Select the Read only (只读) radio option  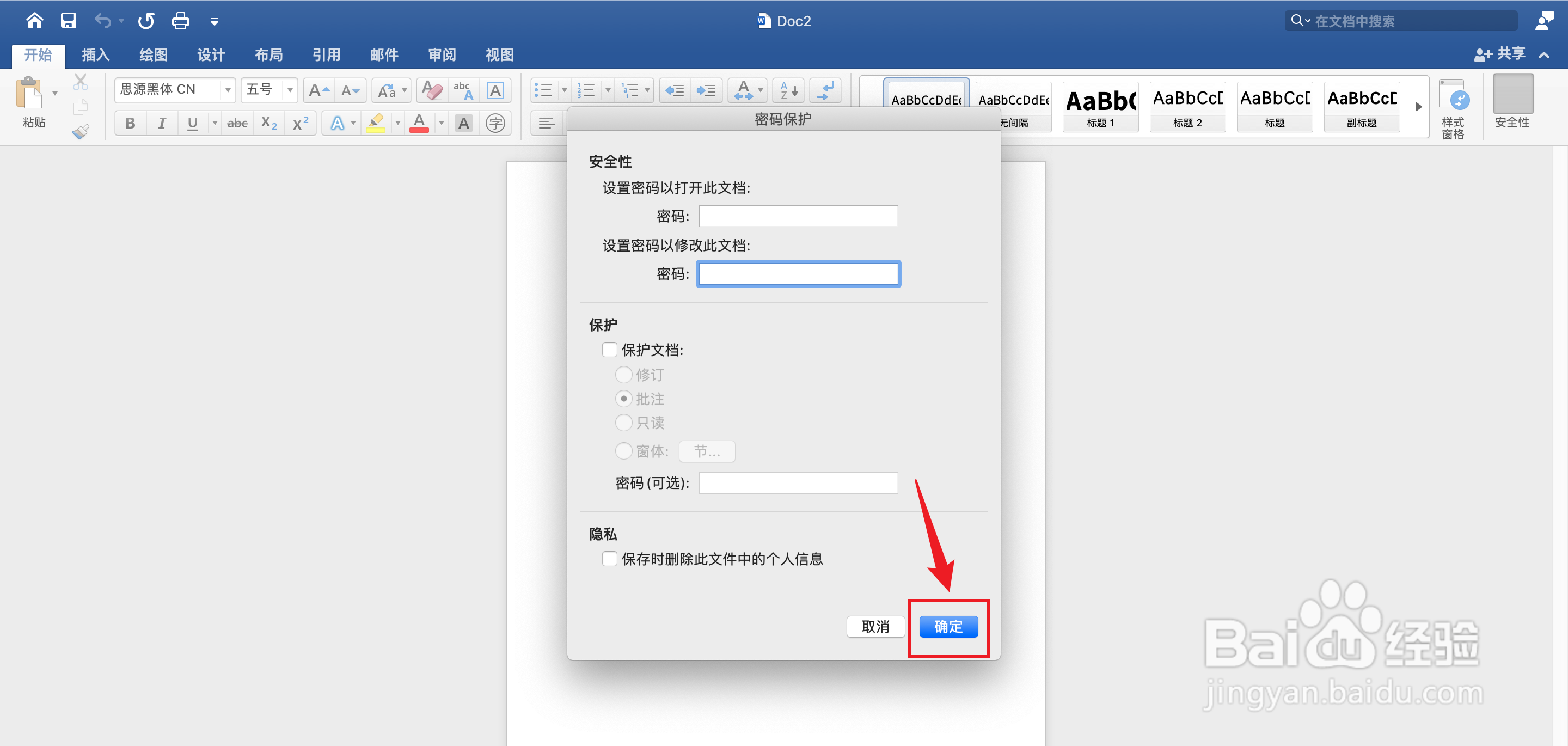pos(623,423)
